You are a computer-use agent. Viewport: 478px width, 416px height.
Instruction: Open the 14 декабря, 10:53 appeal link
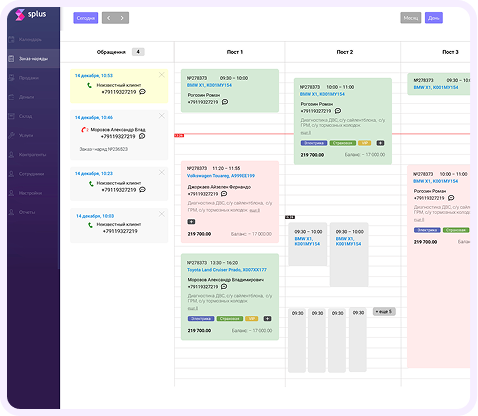[x=94, y=76]
